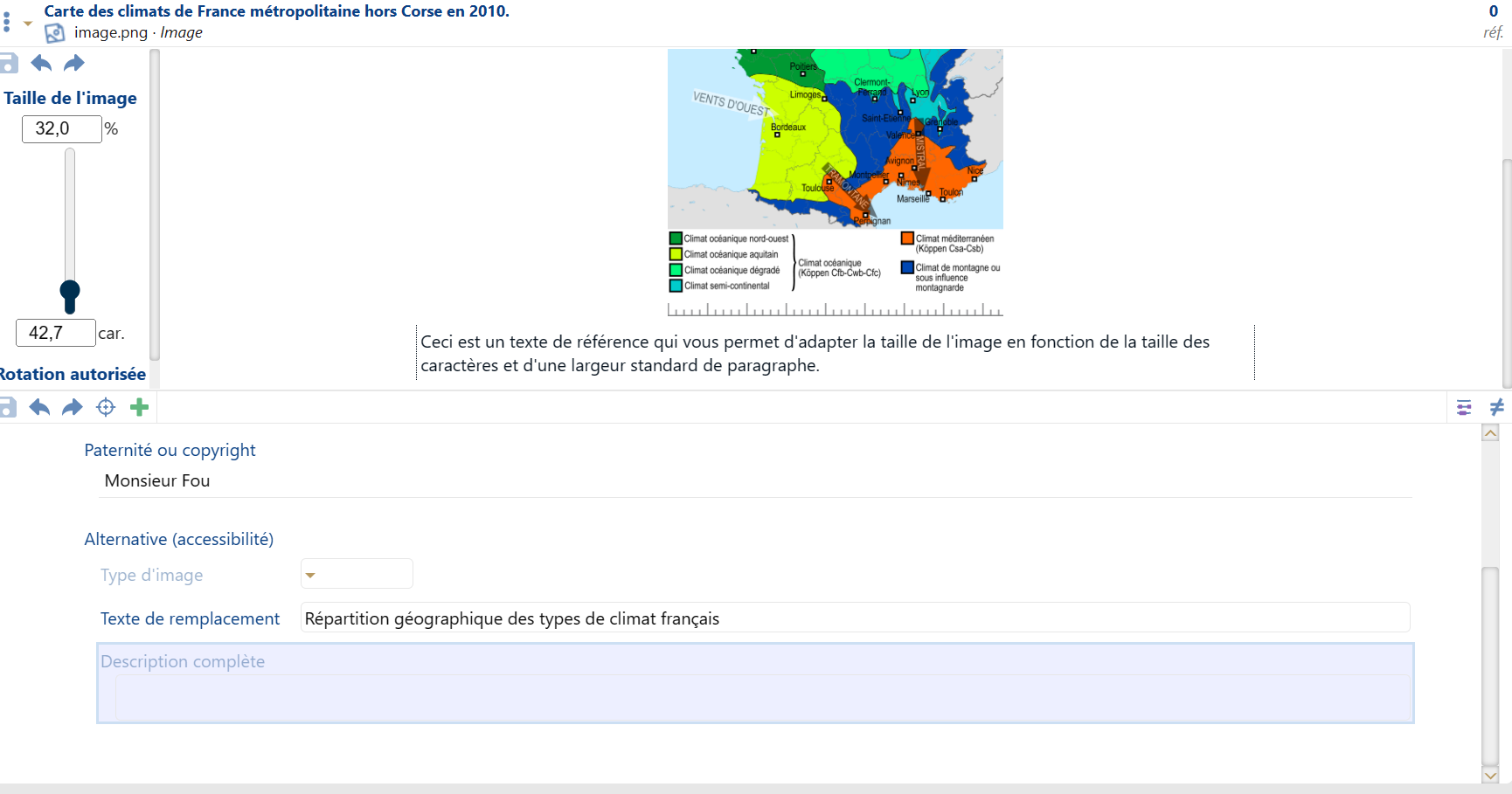Redo in the metadata toolbar
The image size is (1512, 794).
click(73, 407)
